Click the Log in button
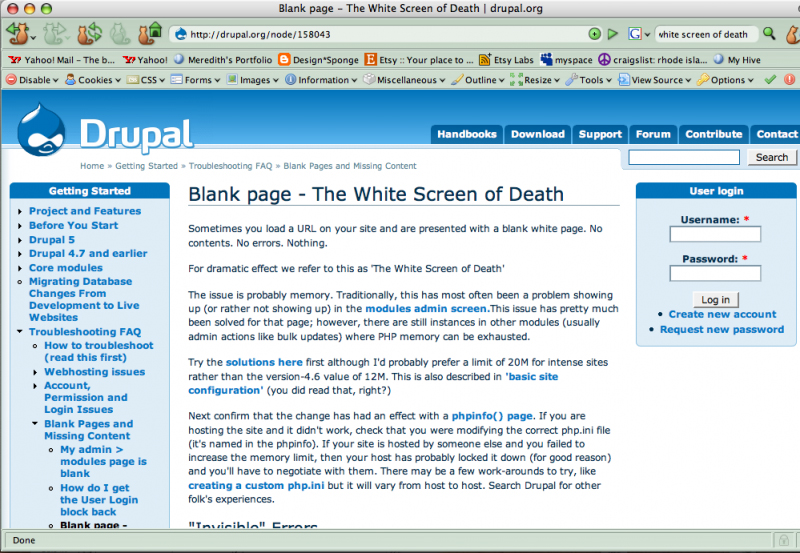The height and width of the screenshot is (553, 800). point(715,299)
